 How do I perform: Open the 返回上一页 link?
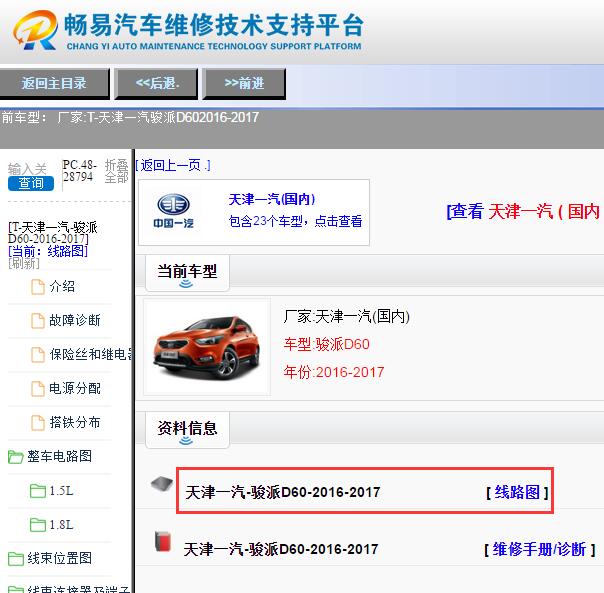click(173, 165)
